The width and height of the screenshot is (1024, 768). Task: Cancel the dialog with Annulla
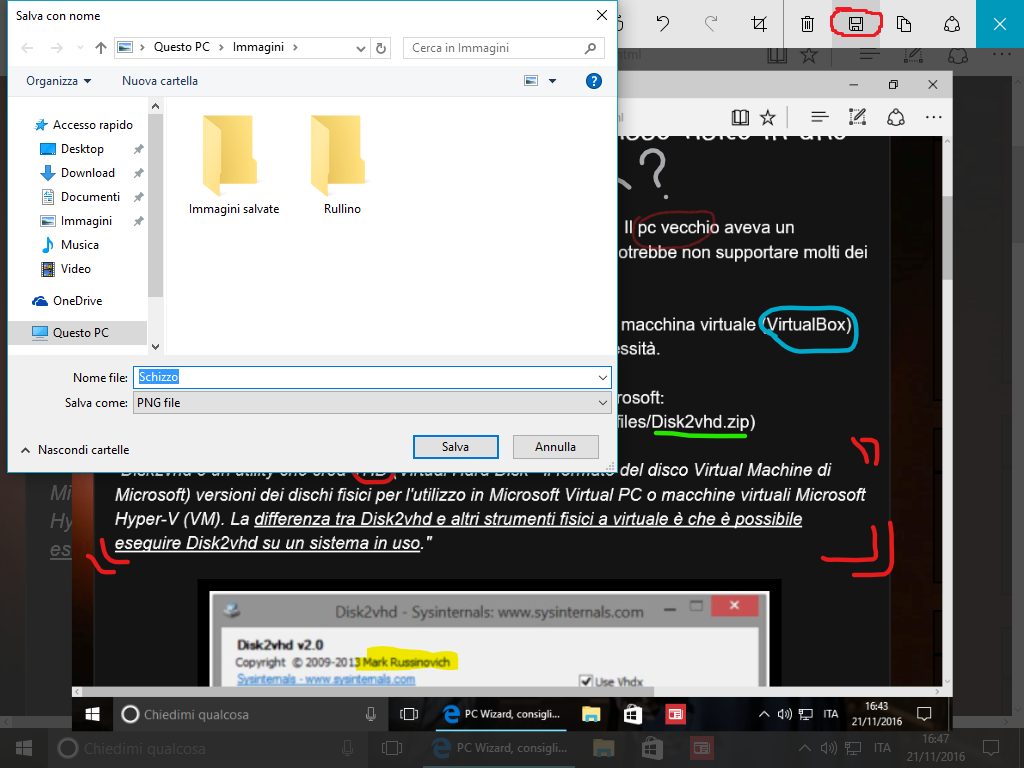tap(555, 446)
